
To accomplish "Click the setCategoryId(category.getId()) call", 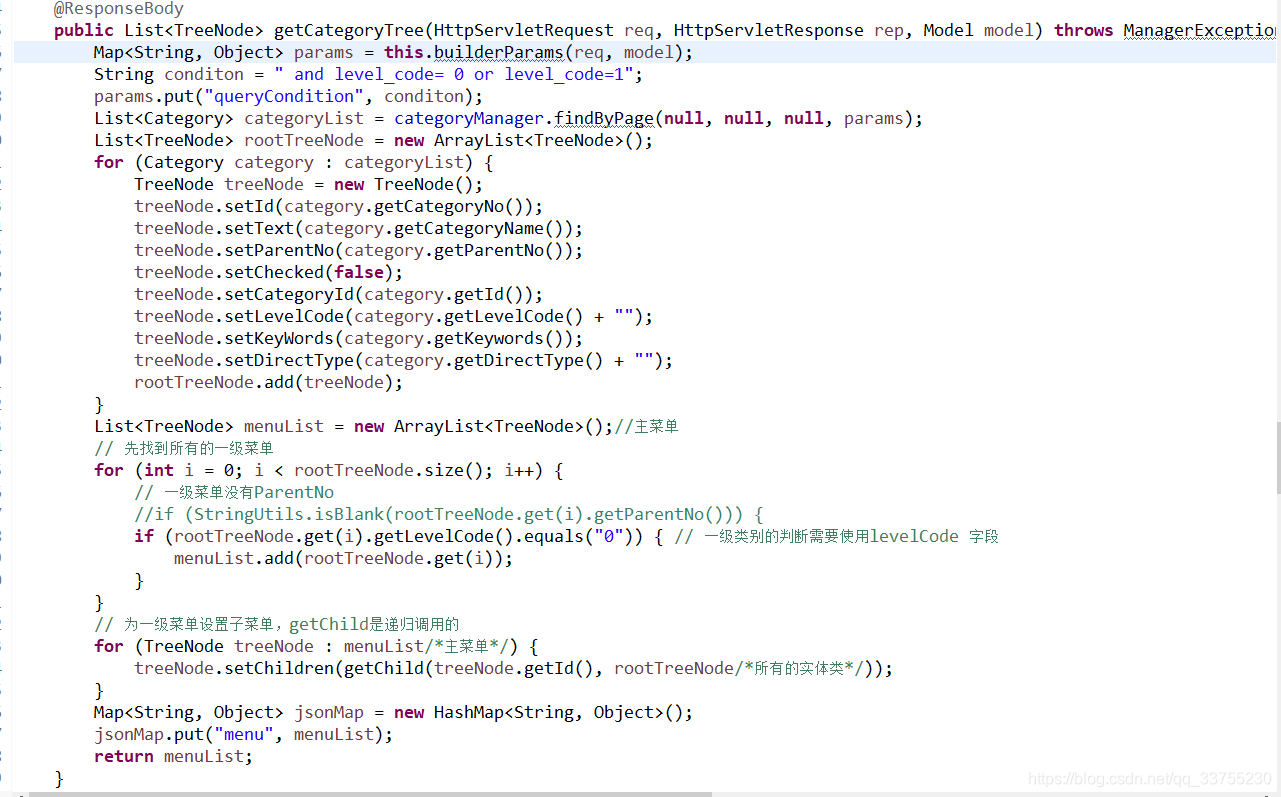I will click(x=379, y=294).
